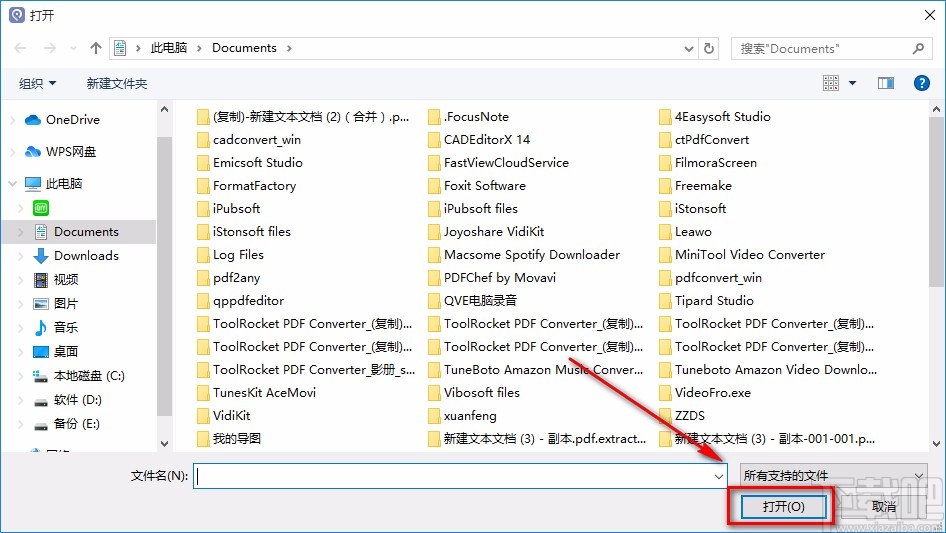Open view options dropdown arrow
The width and height of the screenshot is (946, 533).
[852, 83]
